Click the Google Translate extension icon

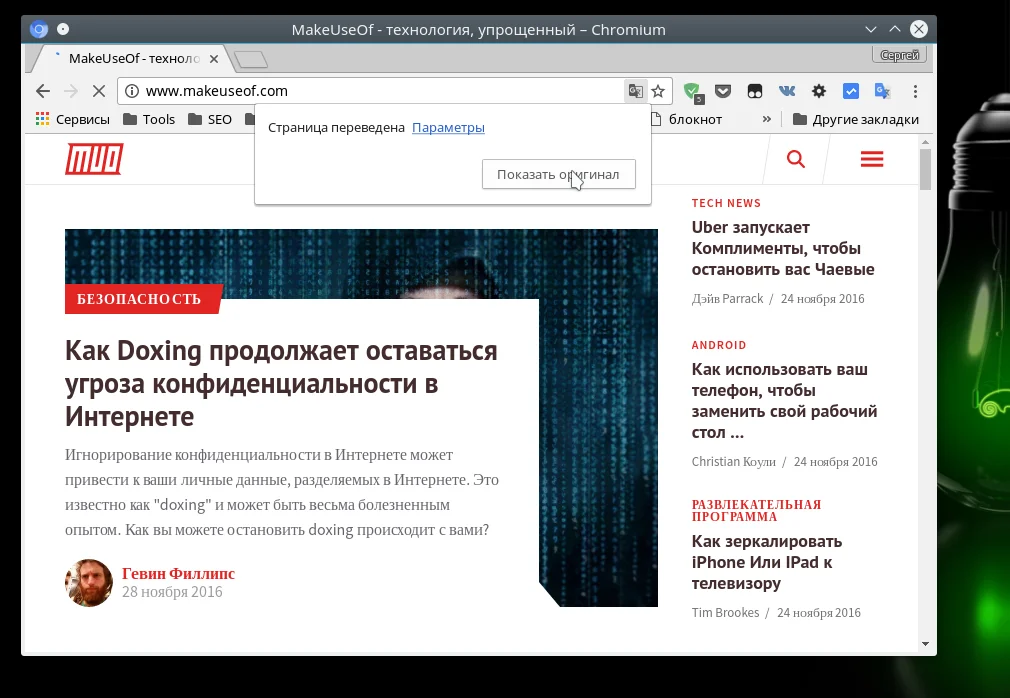click(882, 91)
